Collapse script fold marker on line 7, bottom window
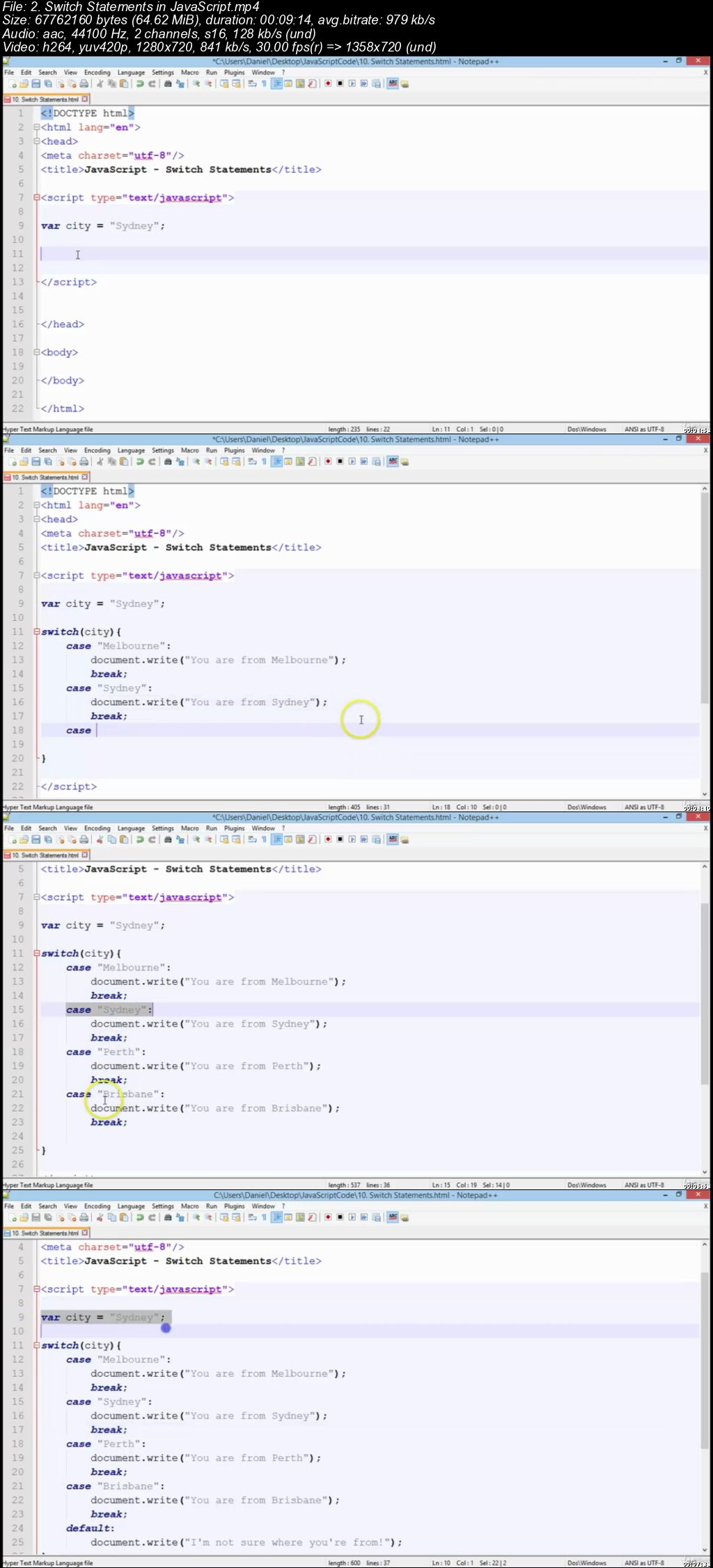713x1568 pixels. [36, 1289]
